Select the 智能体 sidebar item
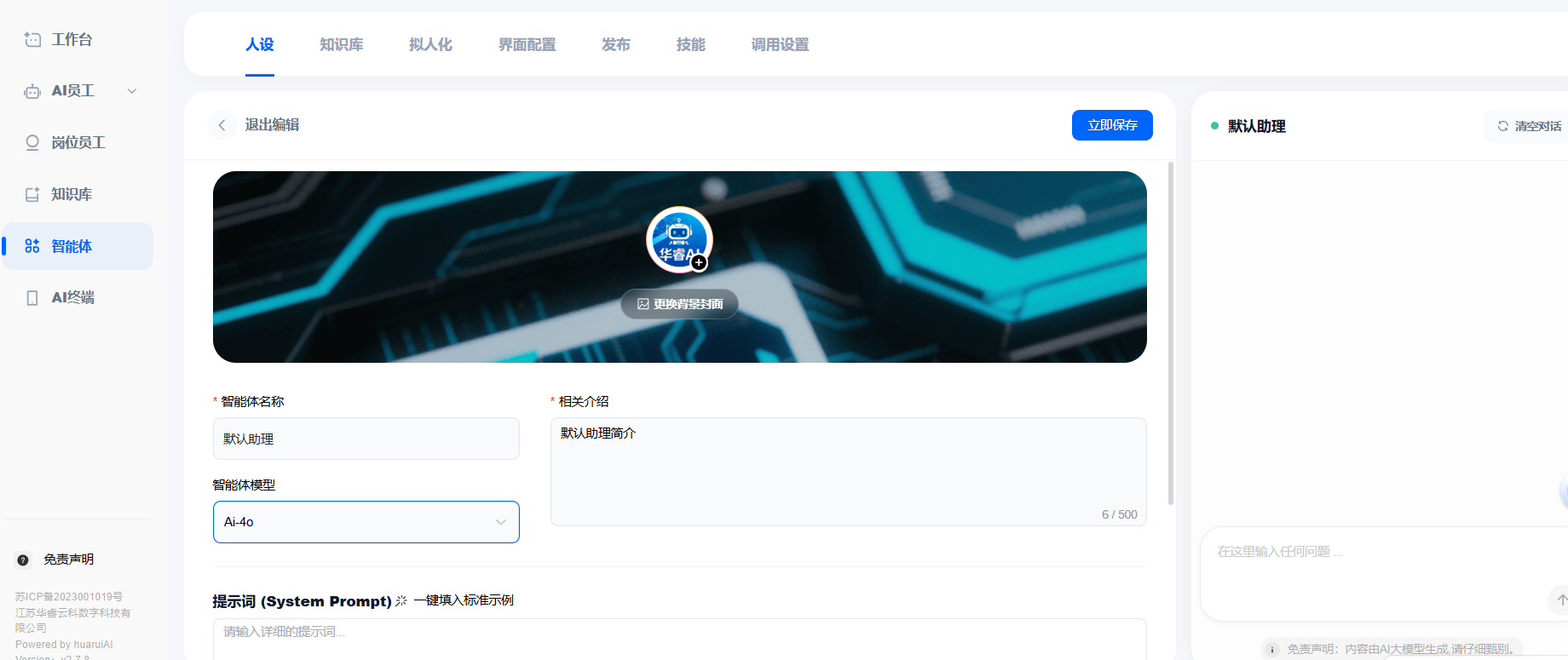This screenshot has width=1568, height=660. coord(72,246)
